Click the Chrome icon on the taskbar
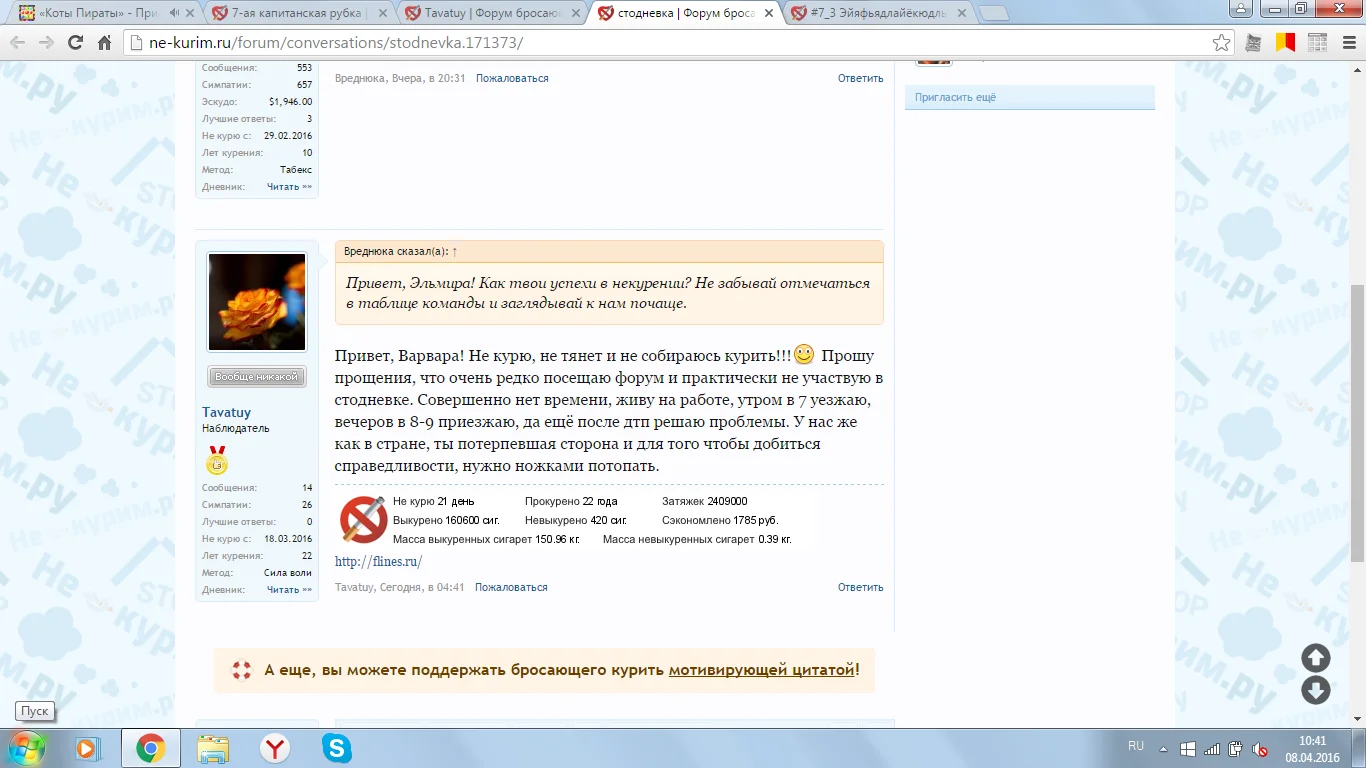Viewport: 1366px width, 768px height. click(150, 748)
